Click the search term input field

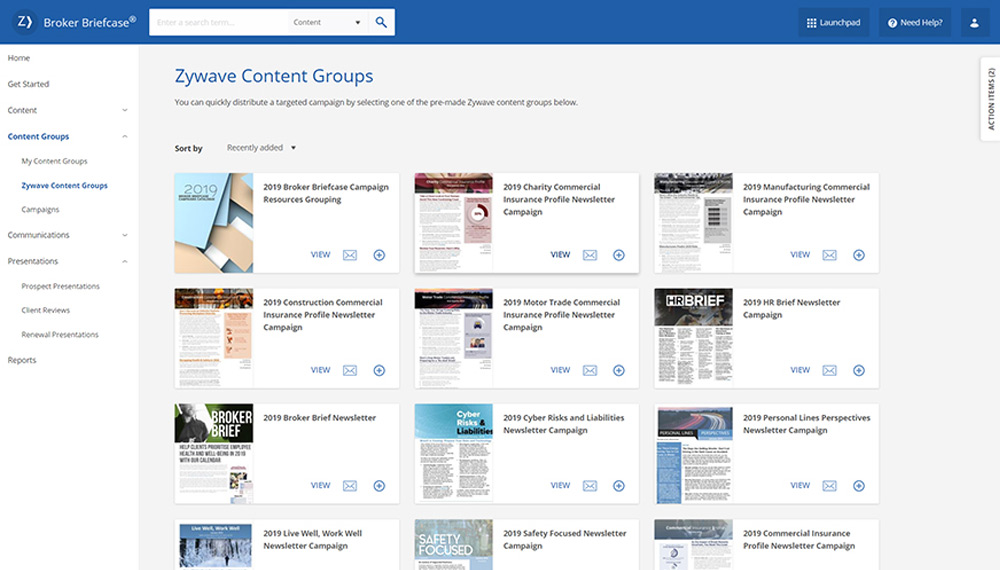pyautogui.click(x=219, y=22)
